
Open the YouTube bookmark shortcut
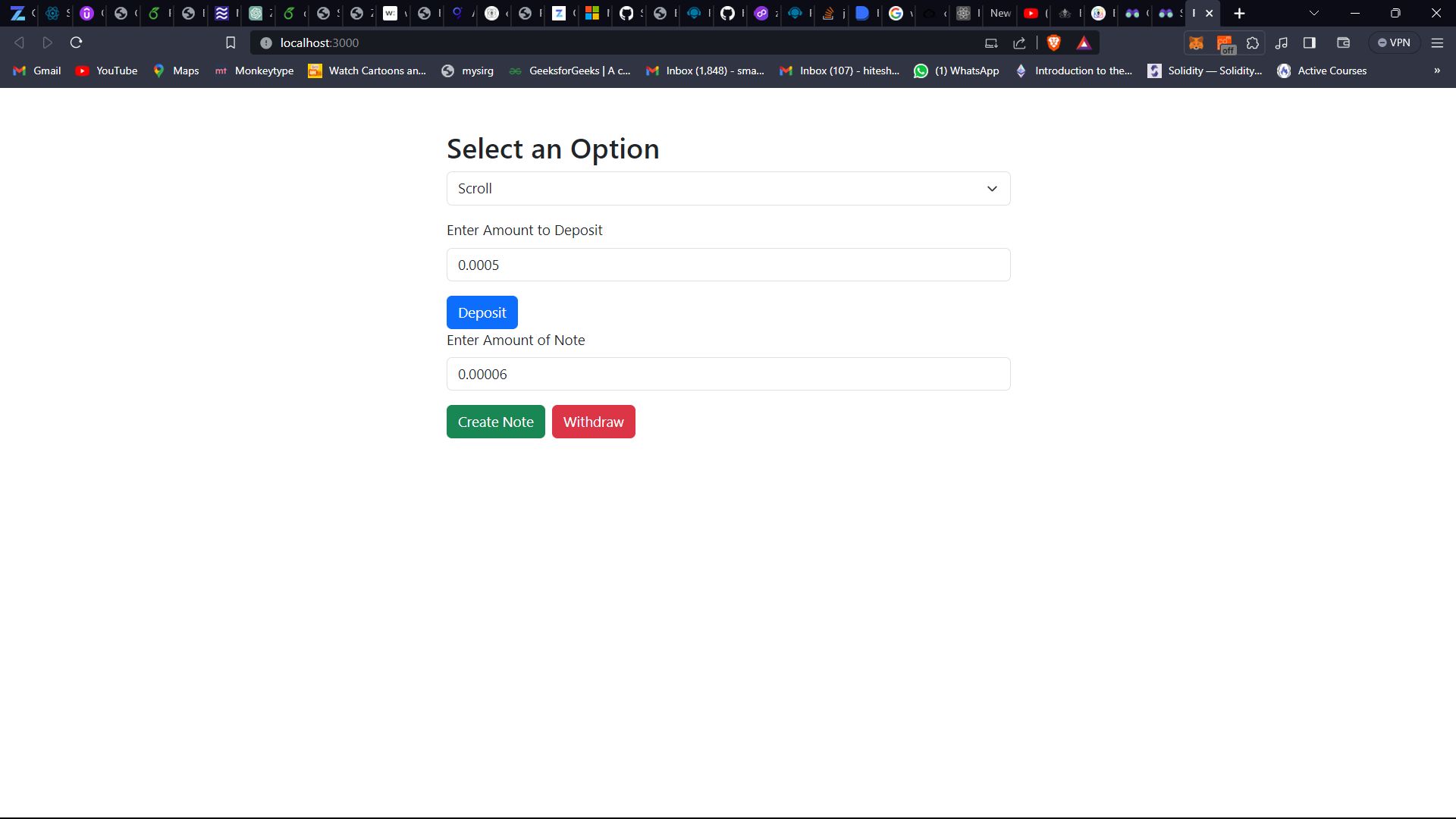click(x=115, y=70)
